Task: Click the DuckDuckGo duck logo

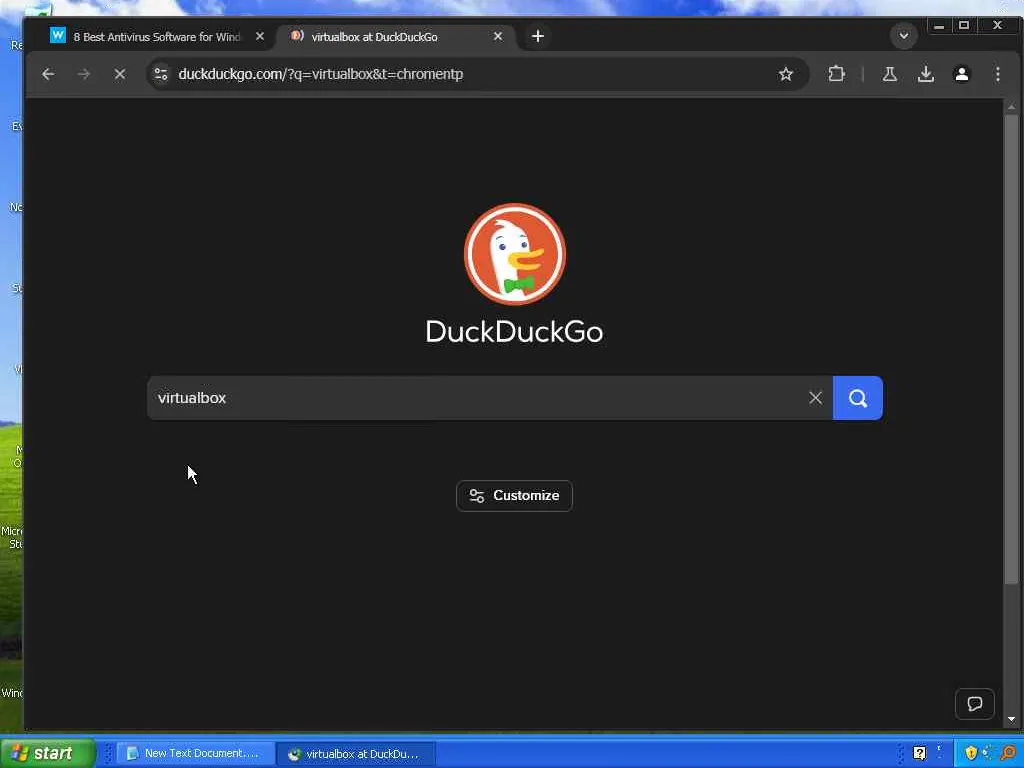Action: click(x=515, y=254)
